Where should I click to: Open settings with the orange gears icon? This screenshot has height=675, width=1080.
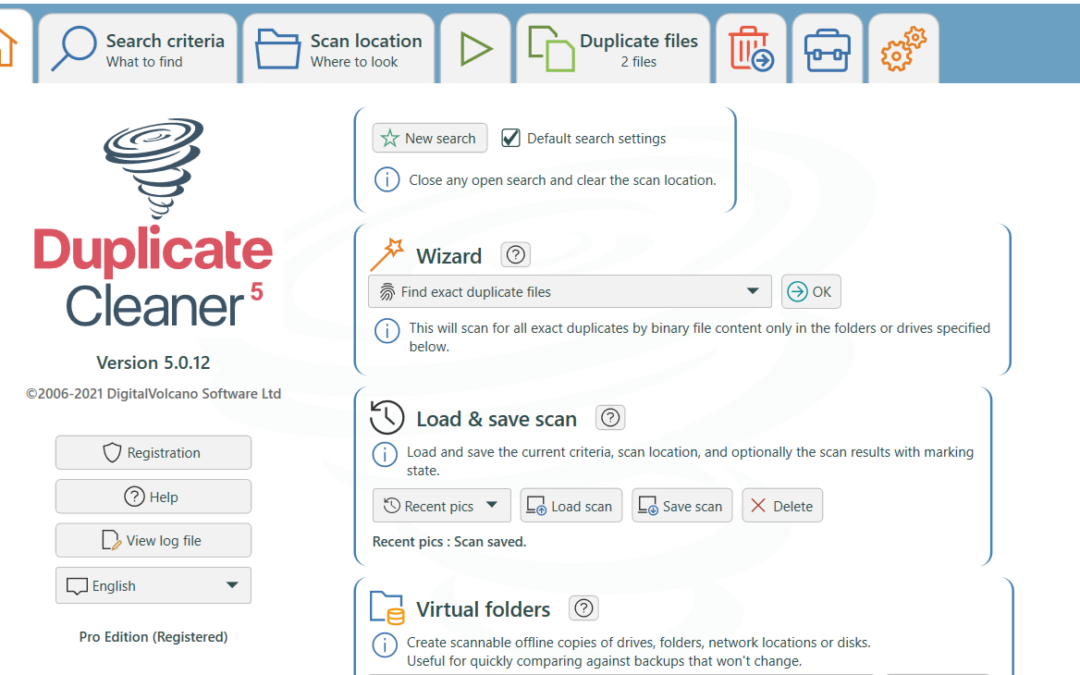point(904,49)
